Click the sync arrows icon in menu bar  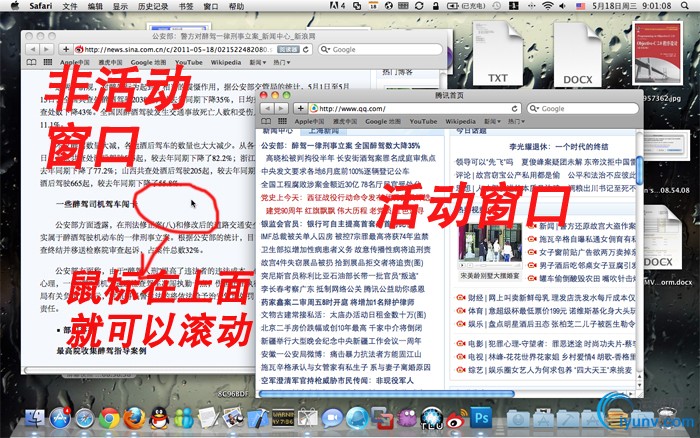pyautogui.click(x=419, y=6)
